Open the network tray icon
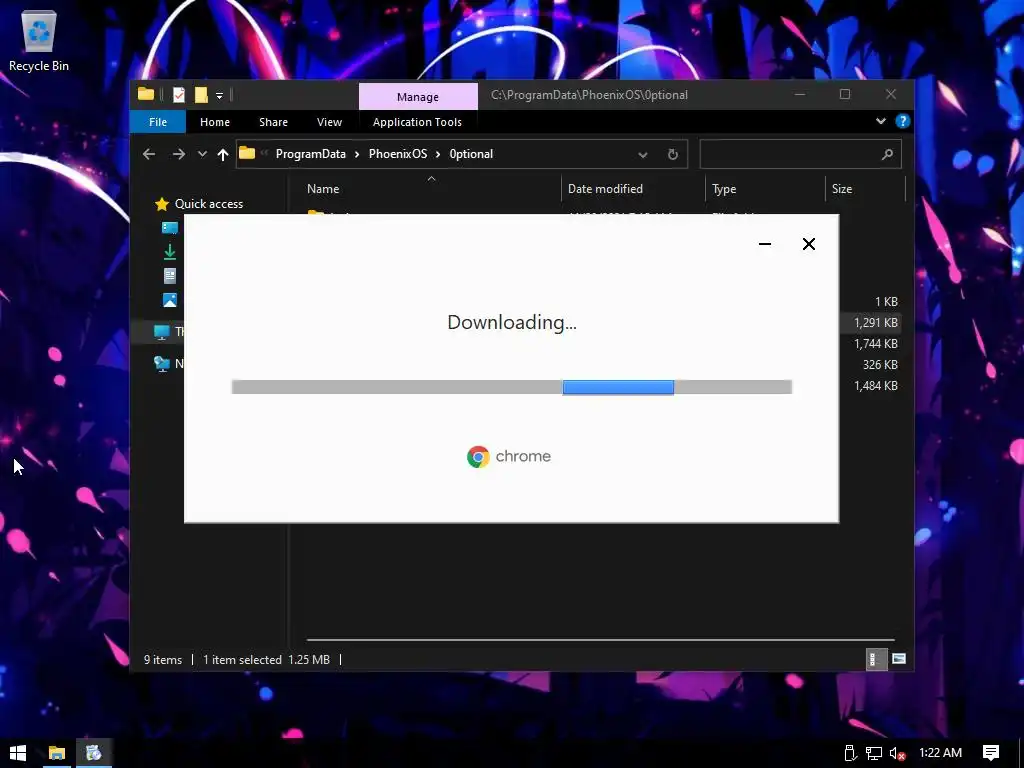The width and height of the screenshot is (1024, 768). pos(874,753)
